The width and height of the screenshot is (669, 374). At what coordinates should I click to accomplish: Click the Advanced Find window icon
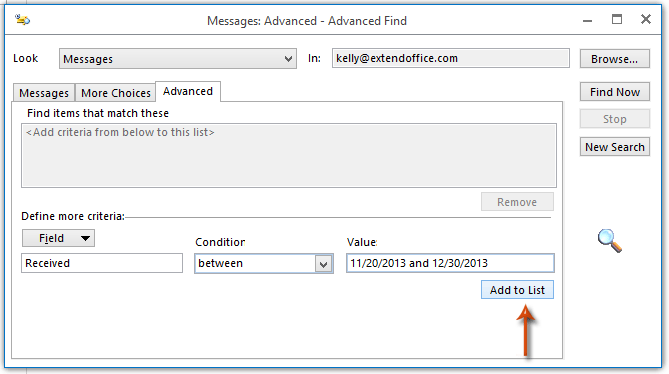click(22, 20)
